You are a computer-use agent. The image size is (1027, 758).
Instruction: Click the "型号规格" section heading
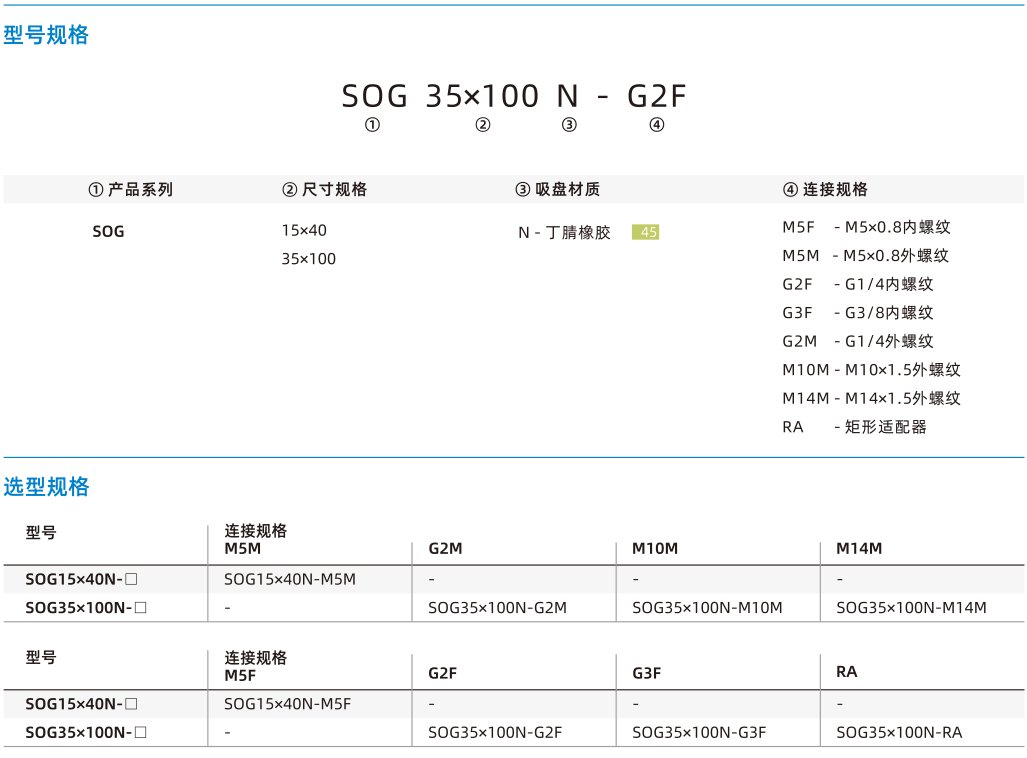coord(46,35)
